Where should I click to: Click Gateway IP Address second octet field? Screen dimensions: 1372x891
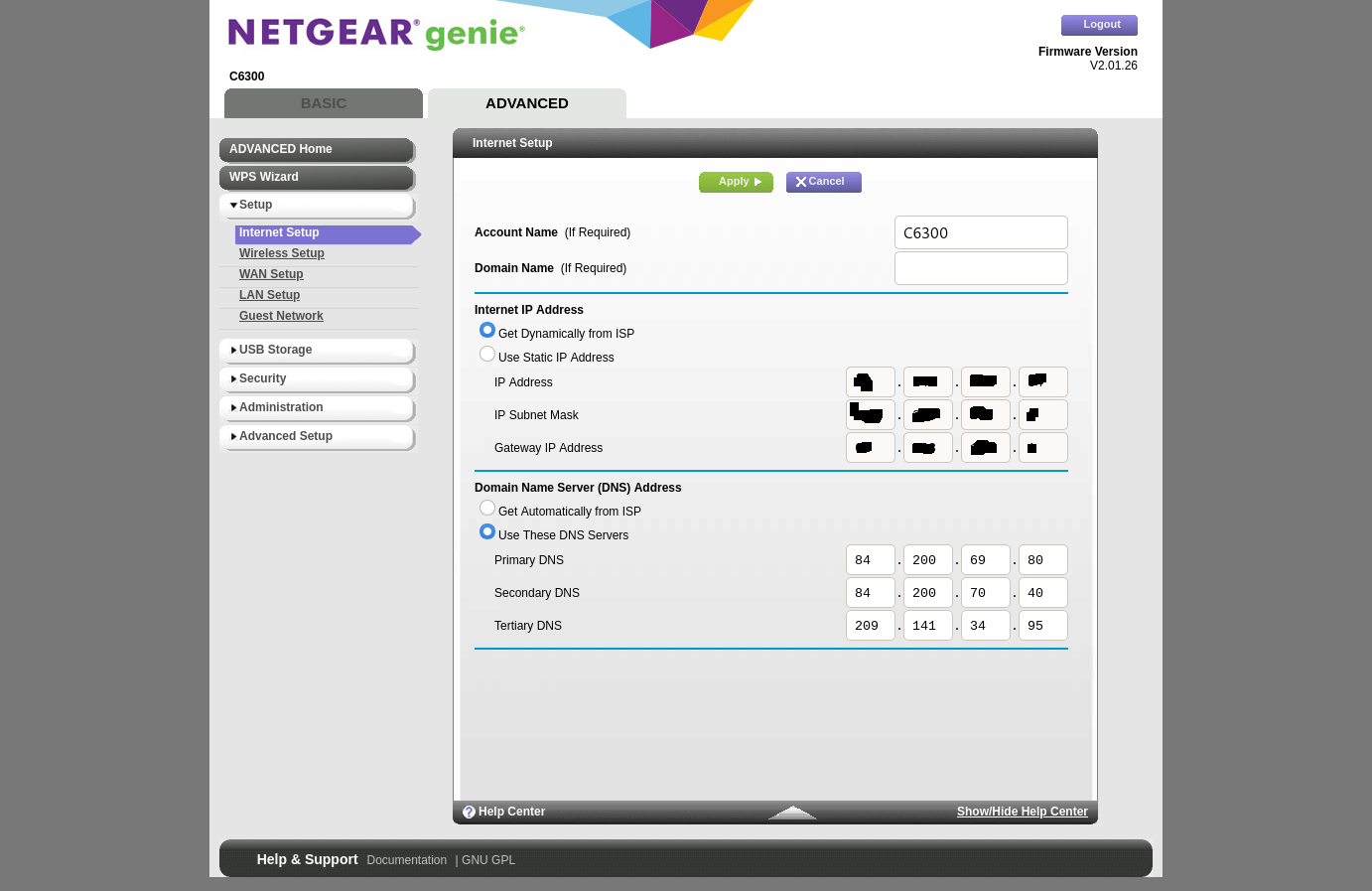click(x=928, y=448)
